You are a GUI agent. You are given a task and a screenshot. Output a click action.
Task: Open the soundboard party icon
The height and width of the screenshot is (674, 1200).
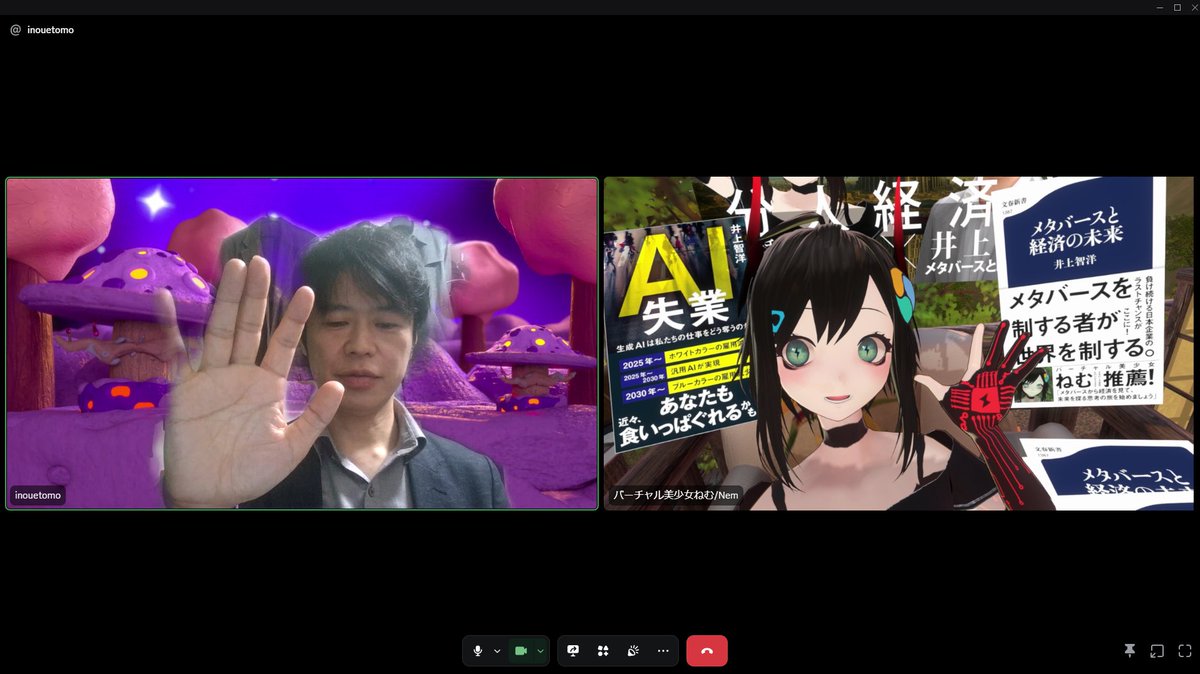click(633, 651)
